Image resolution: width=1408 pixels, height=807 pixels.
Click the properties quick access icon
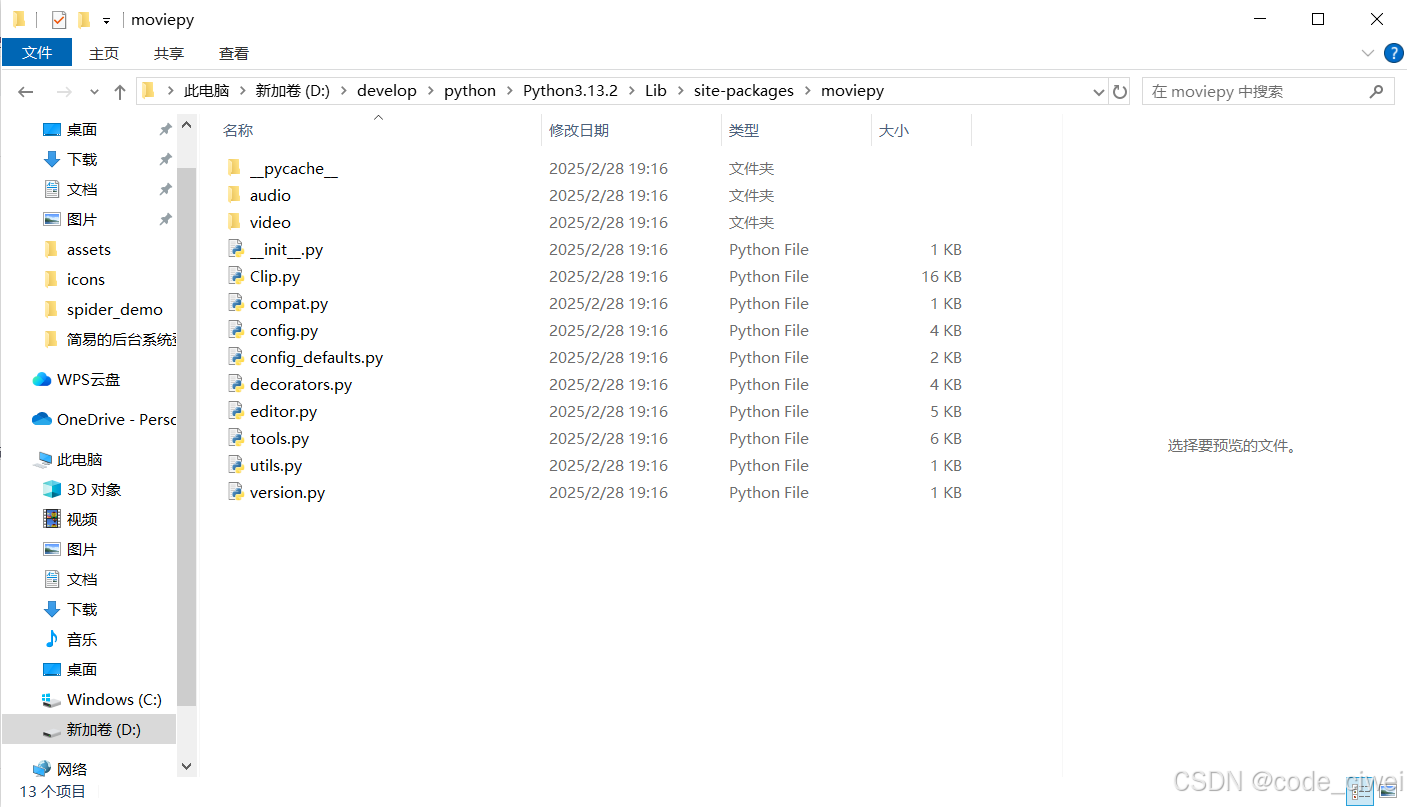59,19
